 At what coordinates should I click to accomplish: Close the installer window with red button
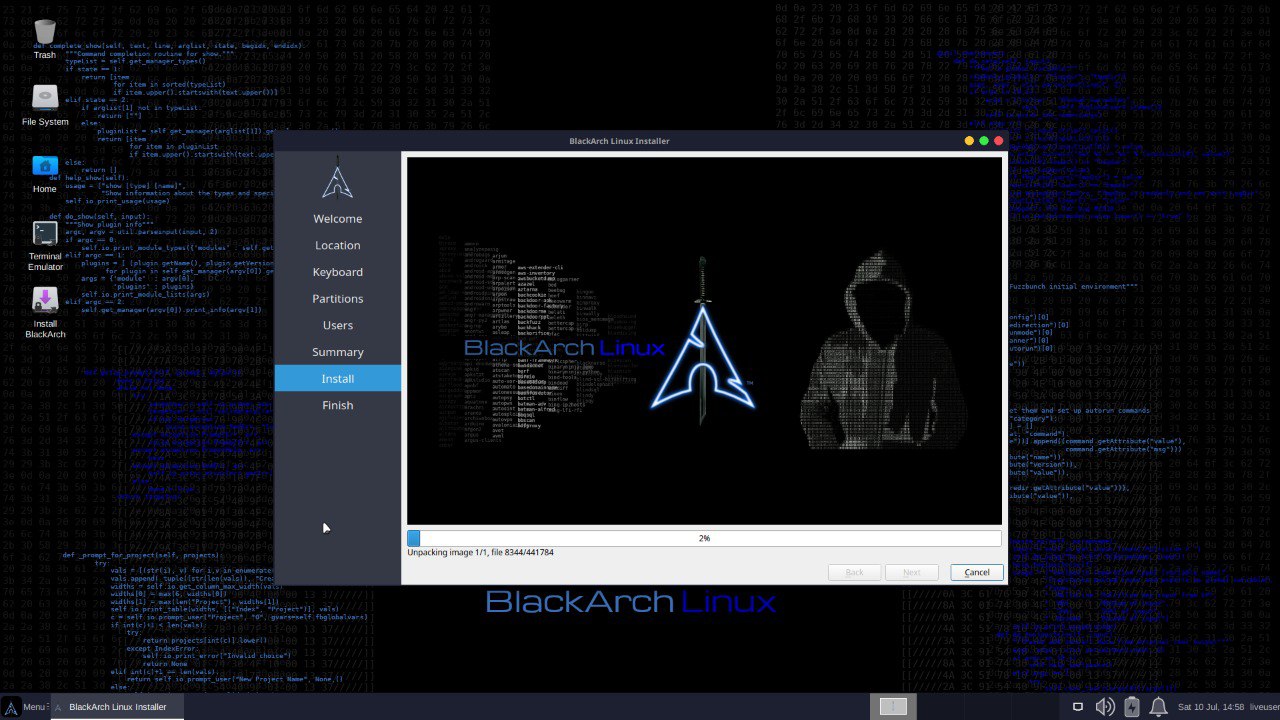(998, 141)
